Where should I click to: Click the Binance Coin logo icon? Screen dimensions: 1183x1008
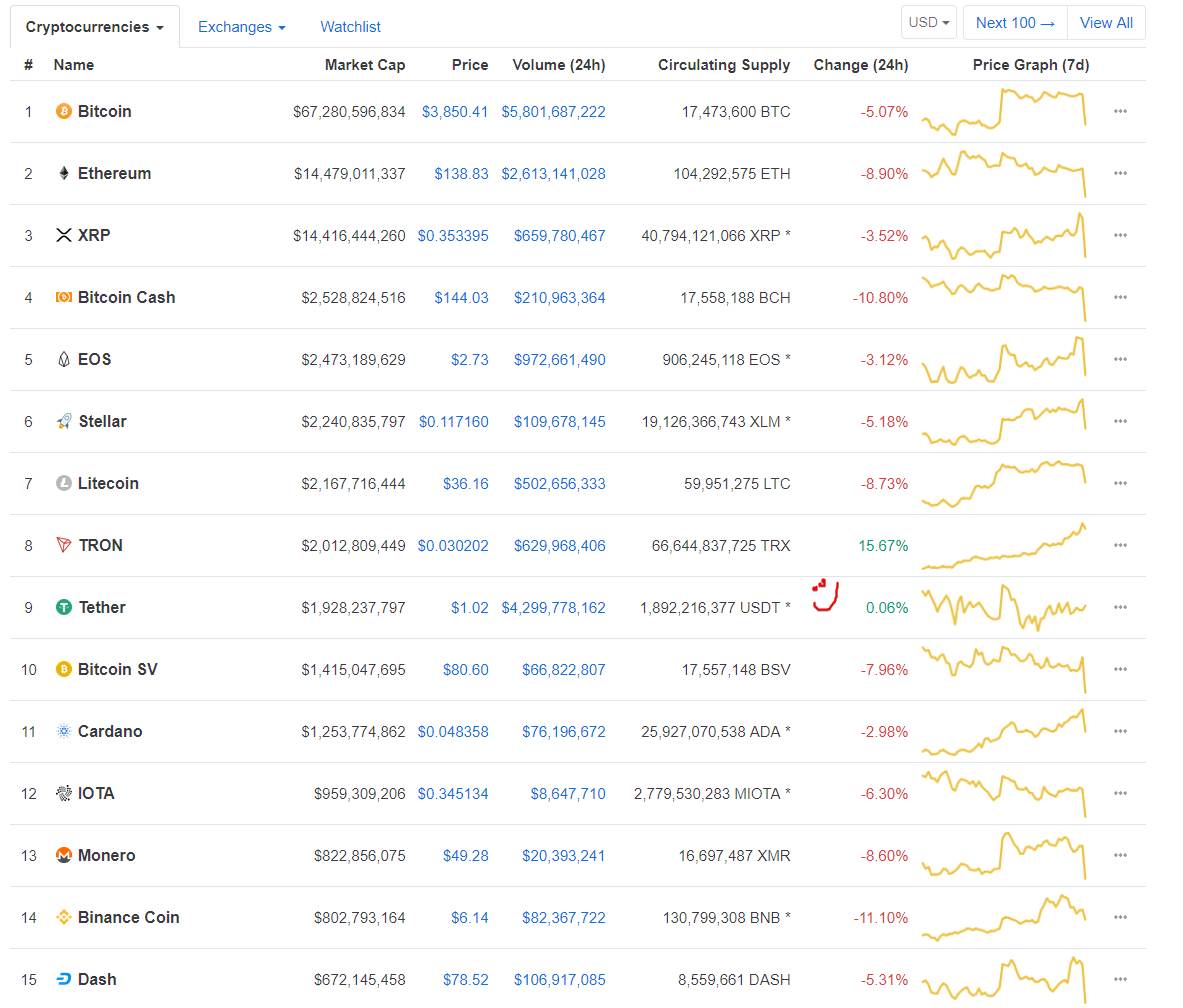64,917
